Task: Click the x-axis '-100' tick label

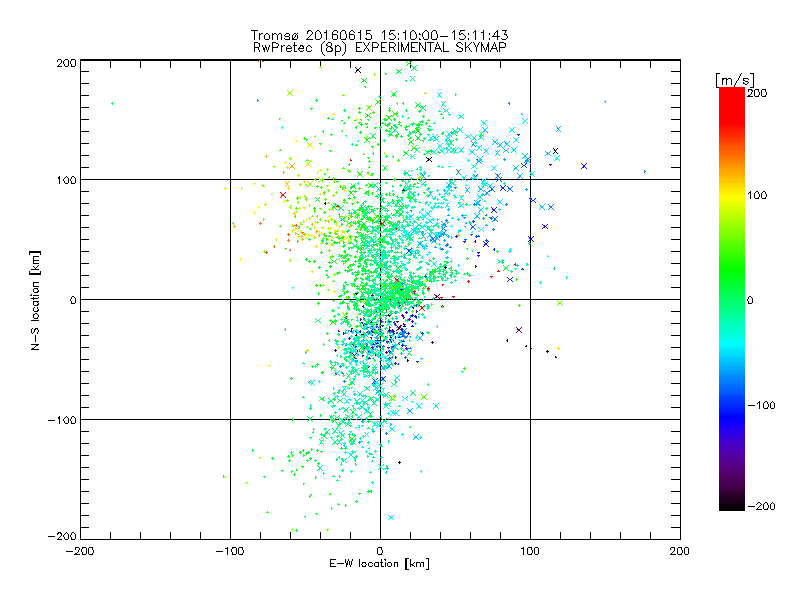Action: [230, 551]
